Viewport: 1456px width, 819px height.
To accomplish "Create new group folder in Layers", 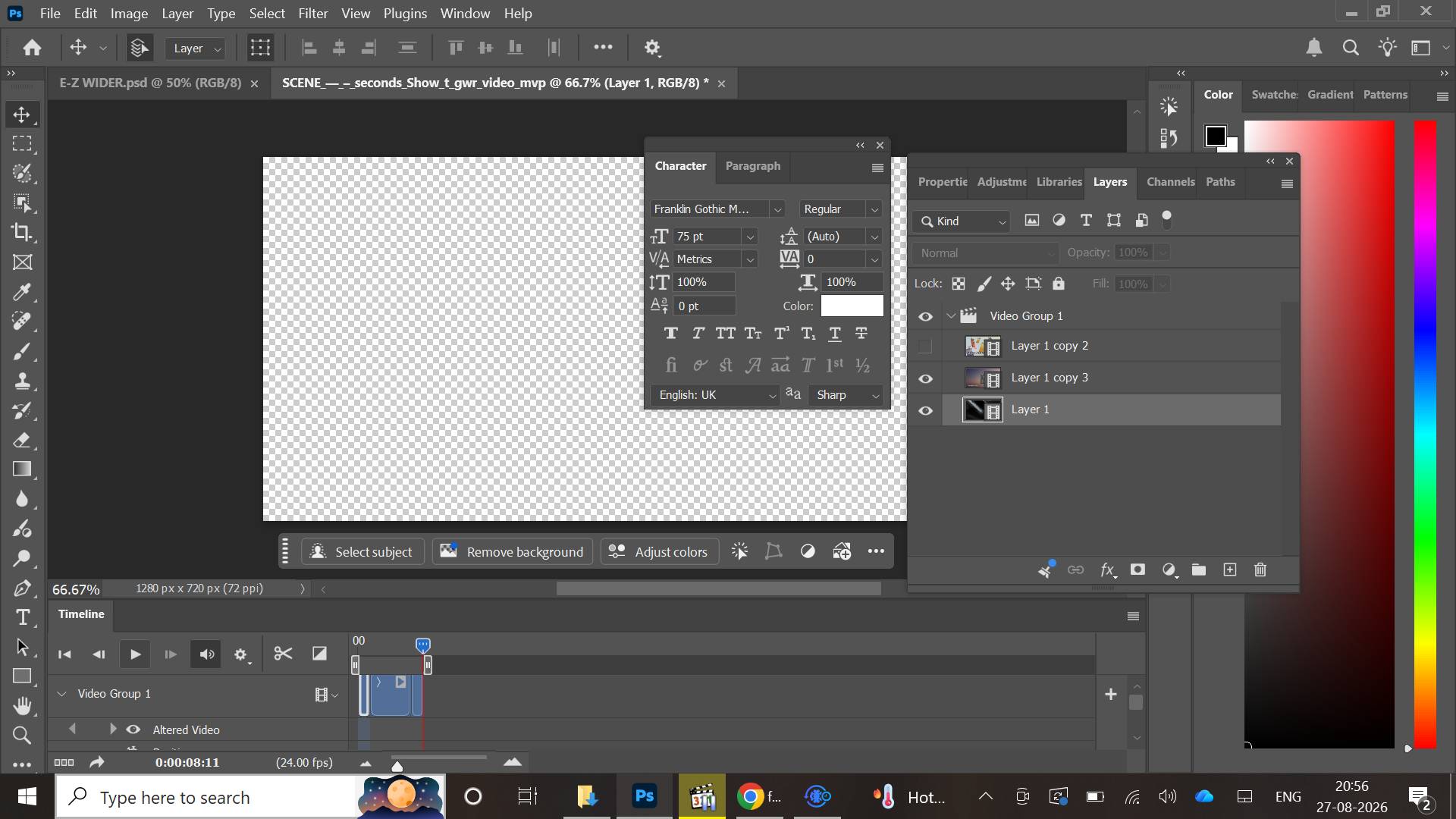I will 1199,570.
